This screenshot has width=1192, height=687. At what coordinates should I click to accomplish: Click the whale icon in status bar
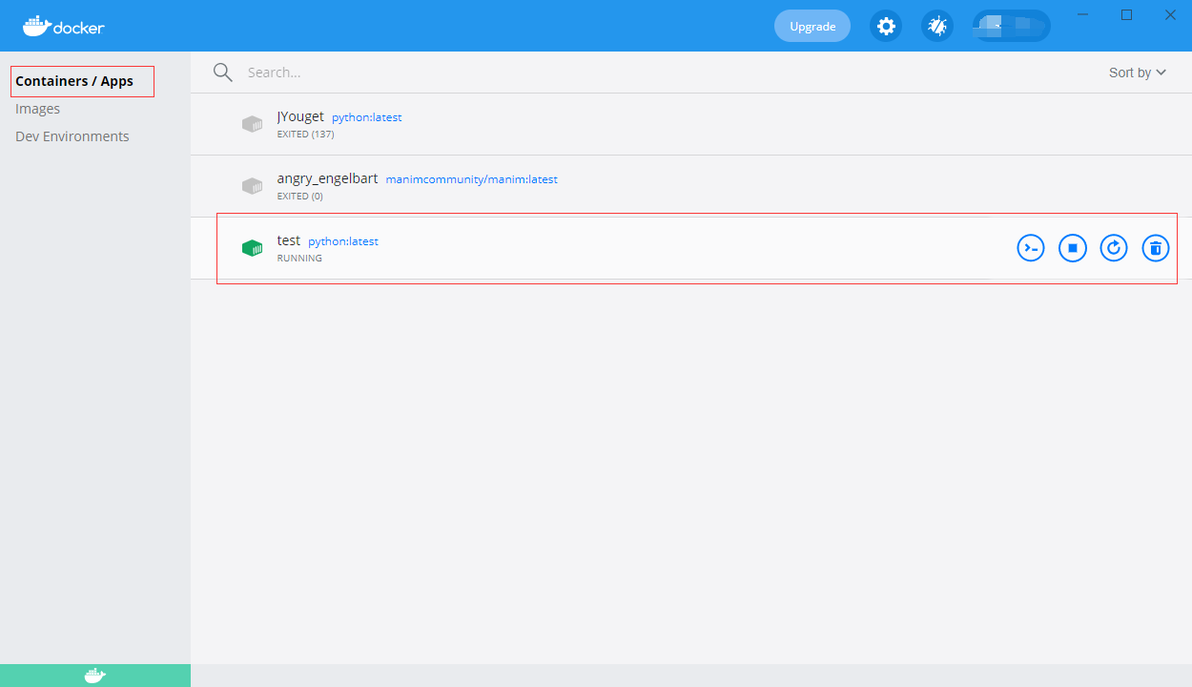pos(95,676)
